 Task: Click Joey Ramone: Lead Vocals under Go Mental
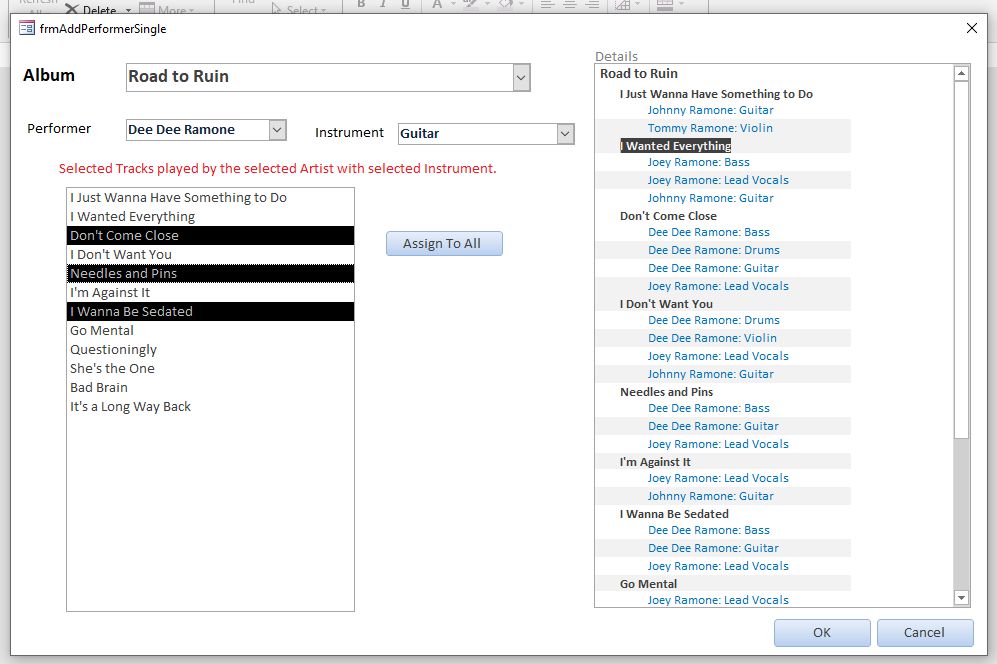coord(719,600)
